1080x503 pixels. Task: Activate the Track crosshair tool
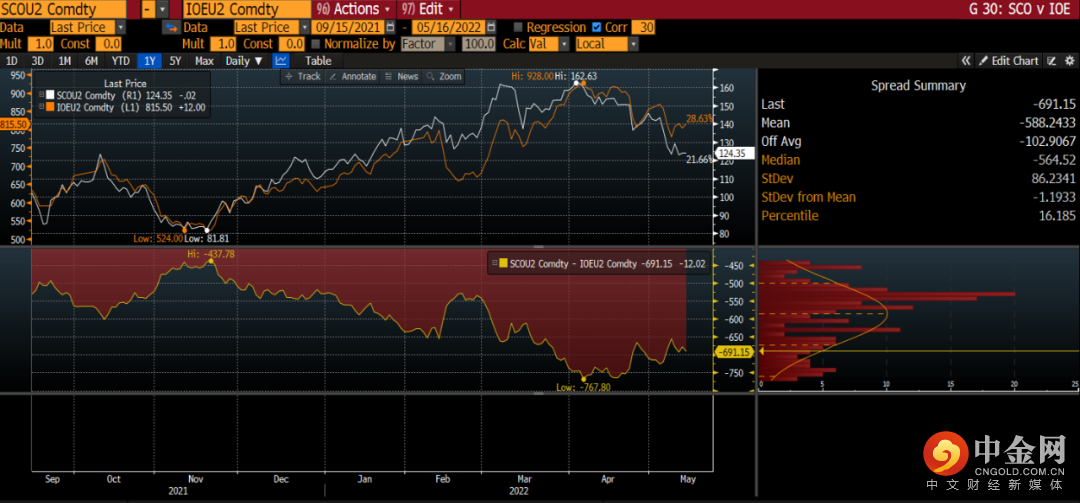pos(302,76)
